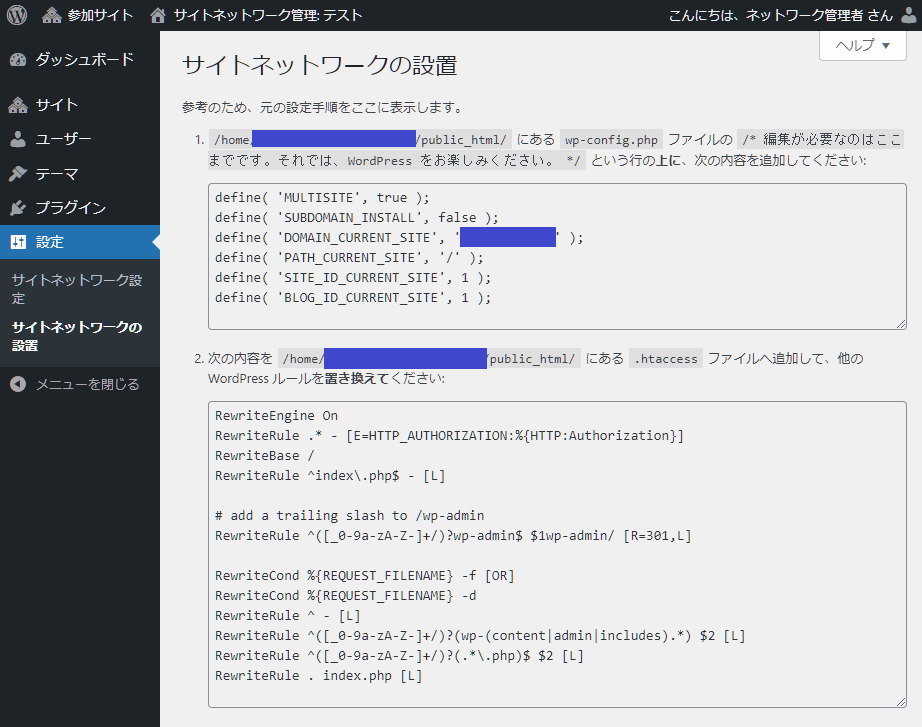Click the 'SITE_ID_CURRENT_SITE' define line

(x=353, y=278)
